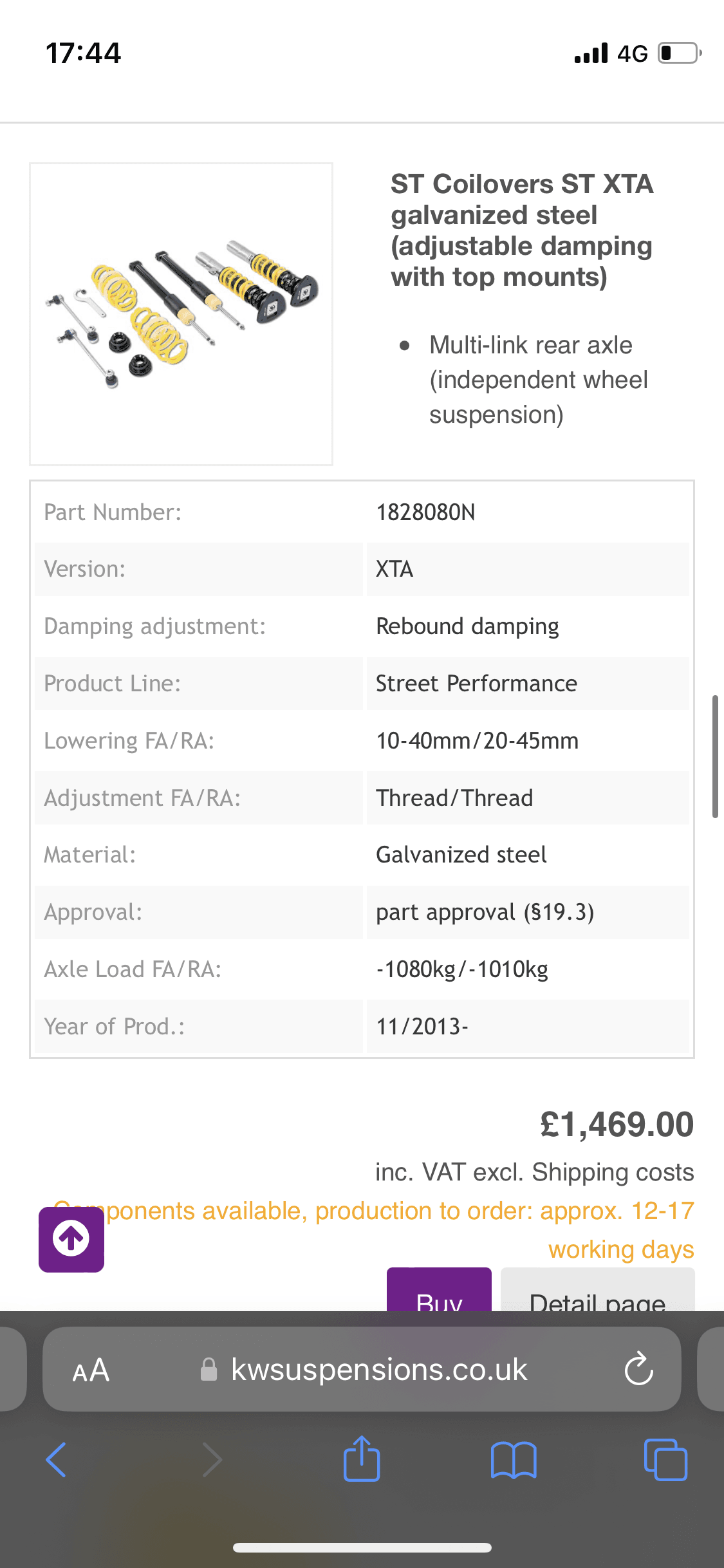Tap the Safari forward arrow
Screen dimensions: 724x1568
coord(212,1459)
